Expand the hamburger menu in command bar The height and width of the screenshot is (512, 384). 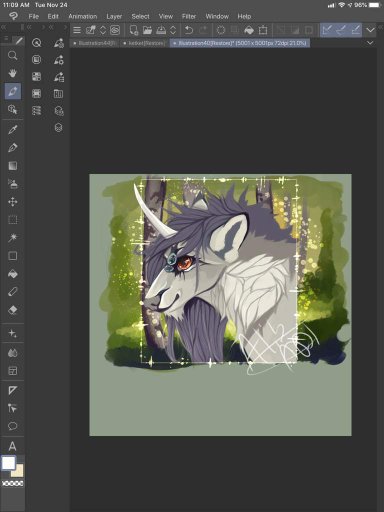(x=77, y=30)
